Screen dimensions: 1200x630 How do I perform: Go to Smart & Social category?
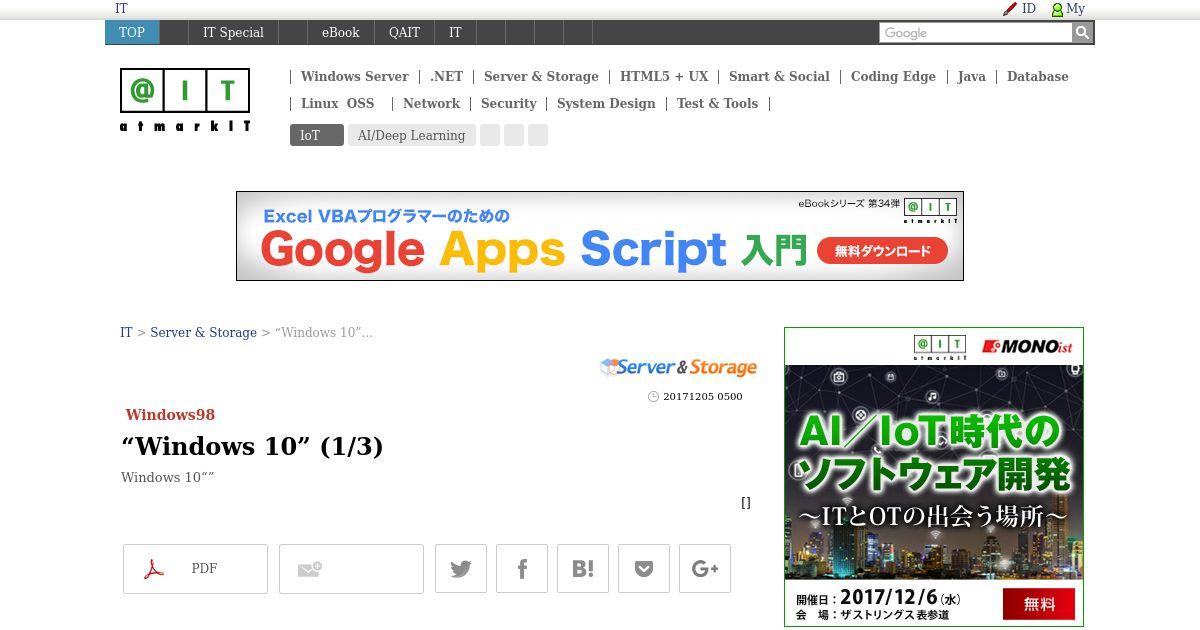[x=779, y=76]
